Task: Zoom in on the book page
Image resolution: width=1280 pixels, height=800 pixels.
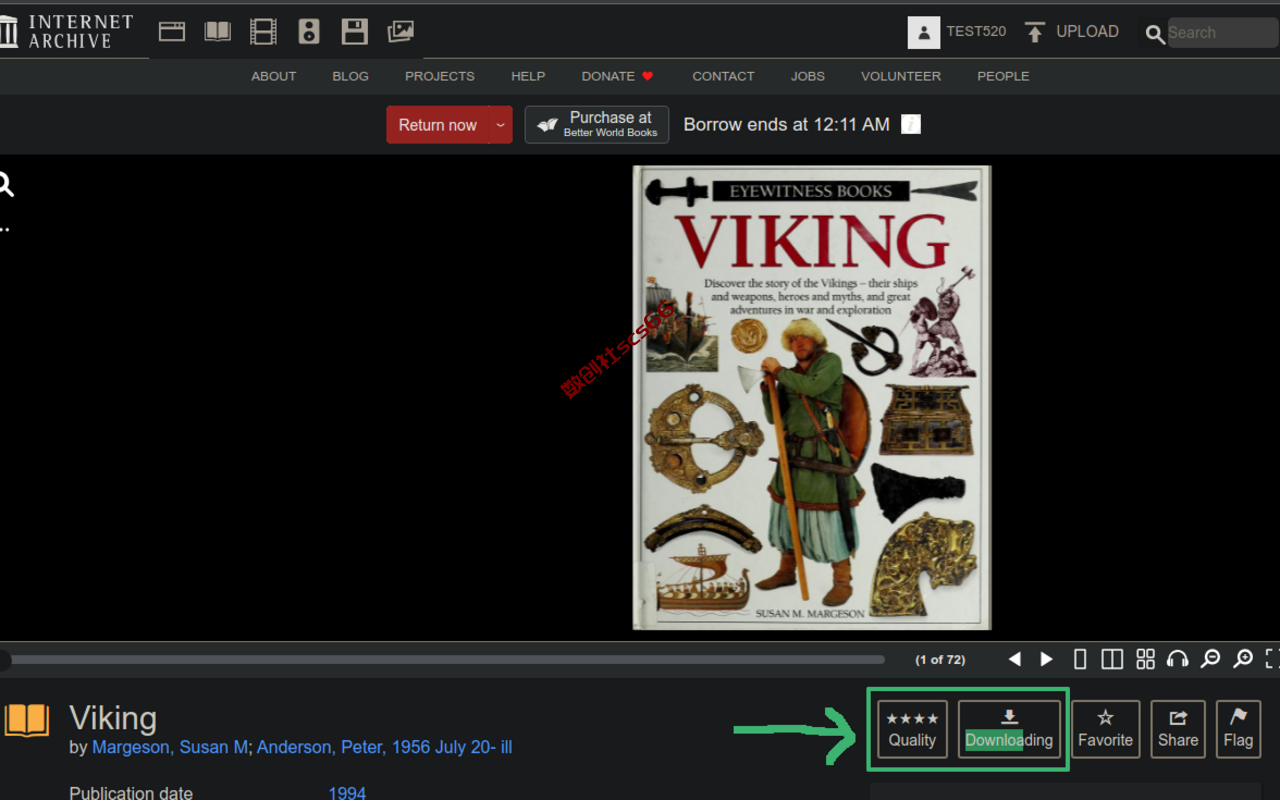Action: coord(1243,659)
